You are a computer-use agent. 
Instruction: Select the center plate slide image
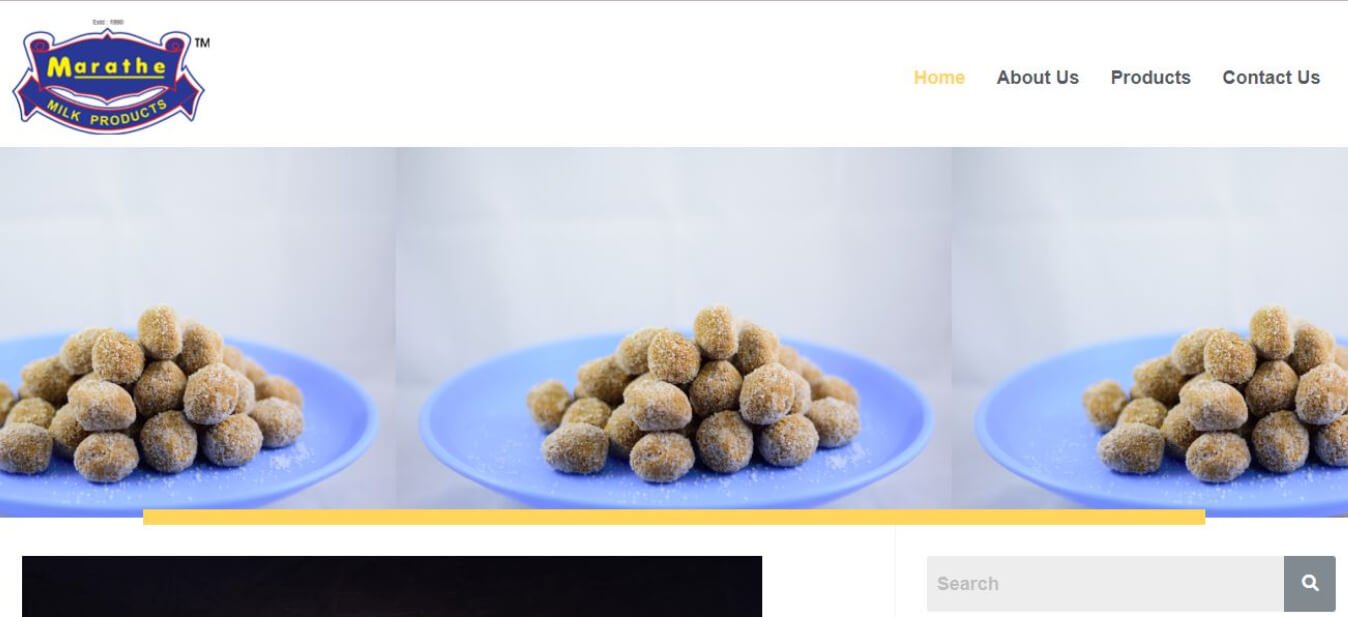pyautogui.click(x=674, y=330)
